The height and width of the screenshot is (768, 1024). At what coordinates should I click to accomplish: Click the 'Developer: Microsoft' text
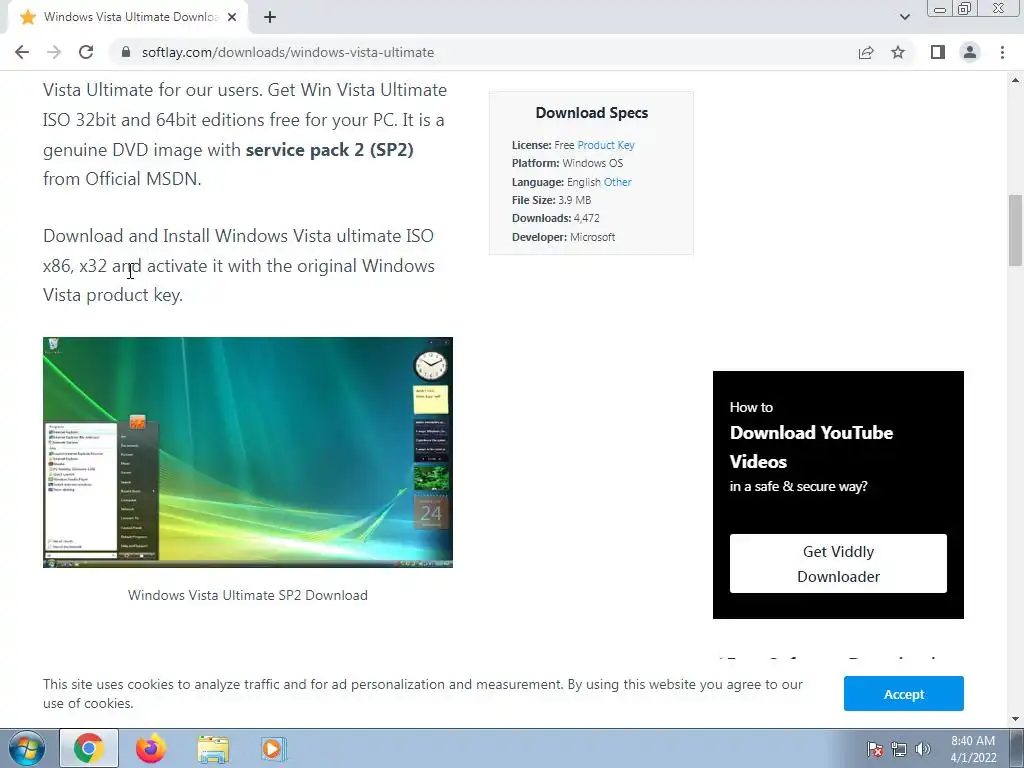pyautogui.click(x=564, y=237)
